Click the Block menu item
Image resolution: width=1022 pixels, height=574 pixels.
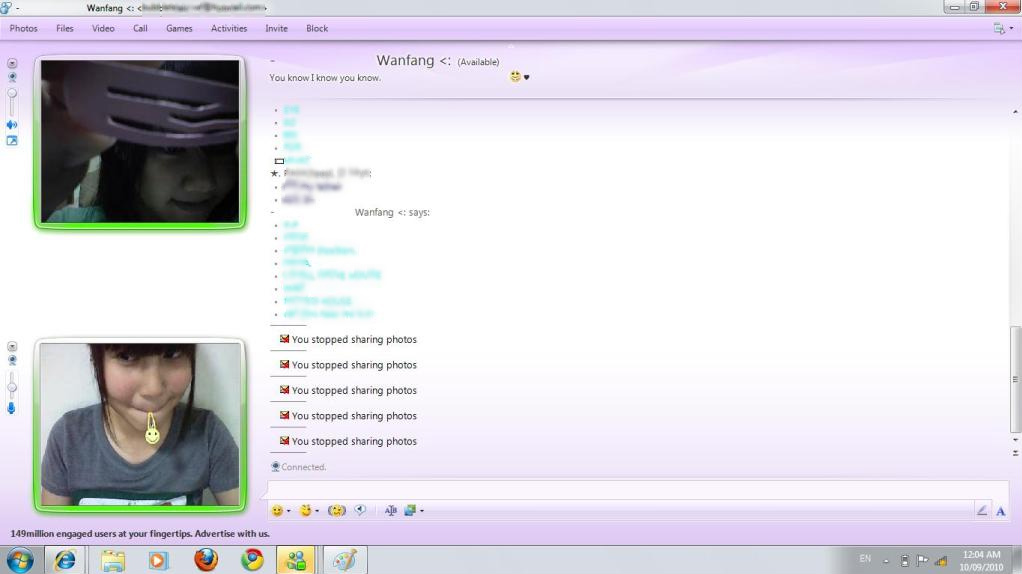click(x=317, y=29)
